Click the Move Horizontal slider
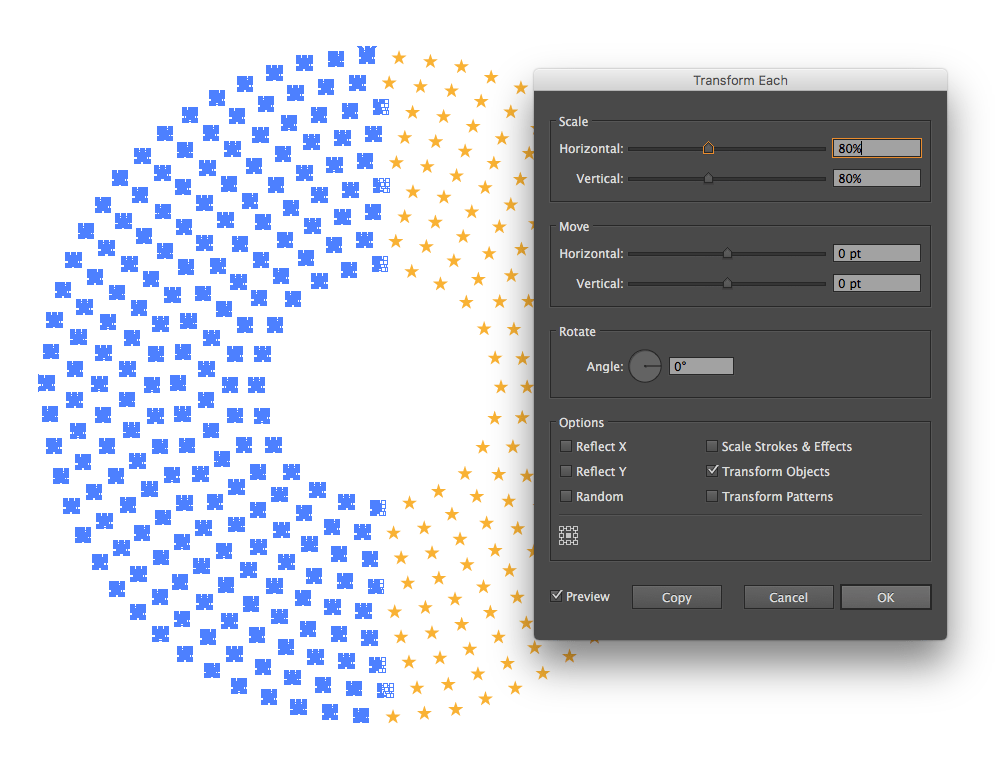The image size is (995, 768). coord(727,253)
